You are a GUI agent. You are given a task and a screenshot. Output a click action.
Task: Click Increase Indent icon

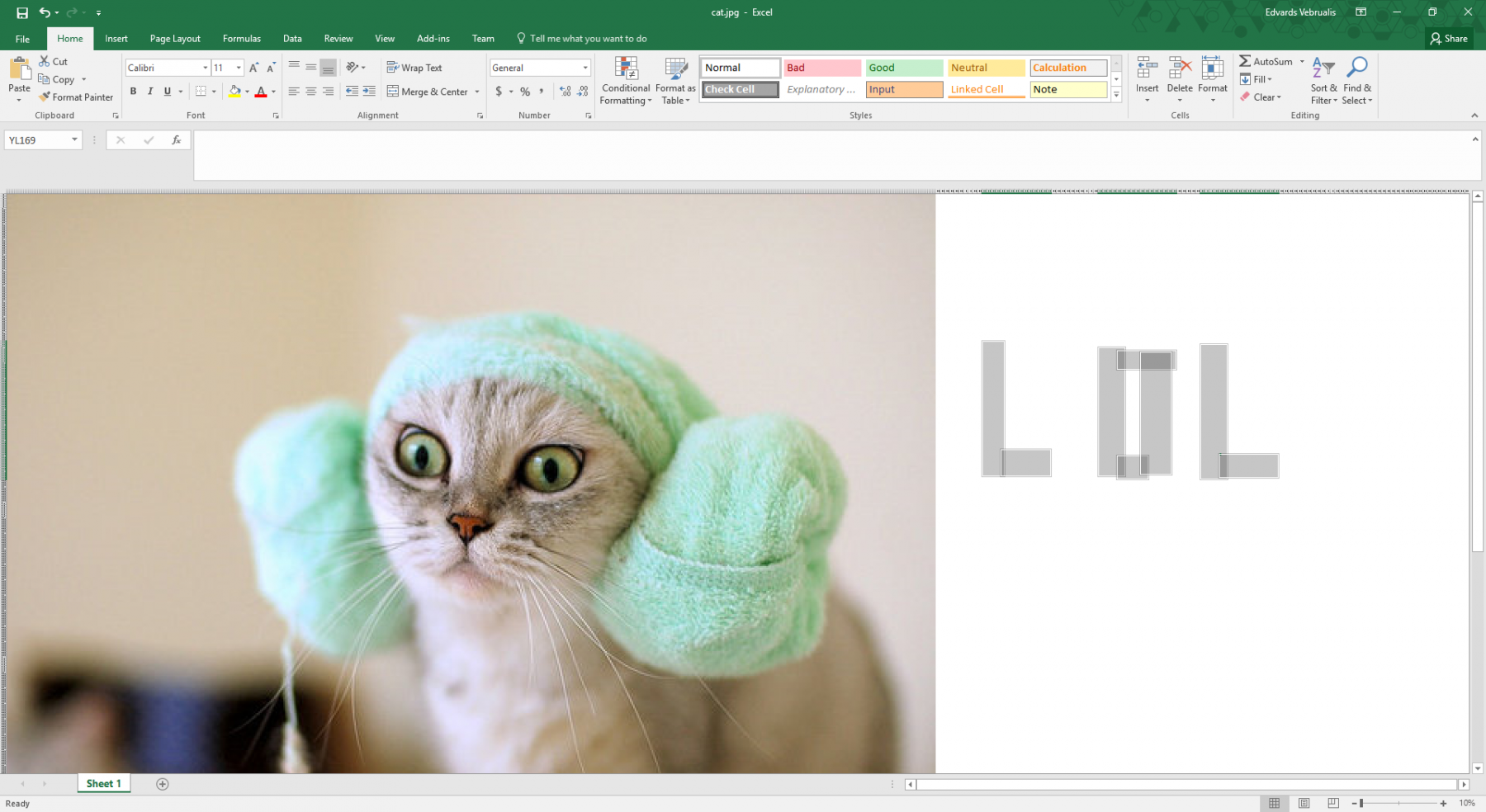[369, 92]
